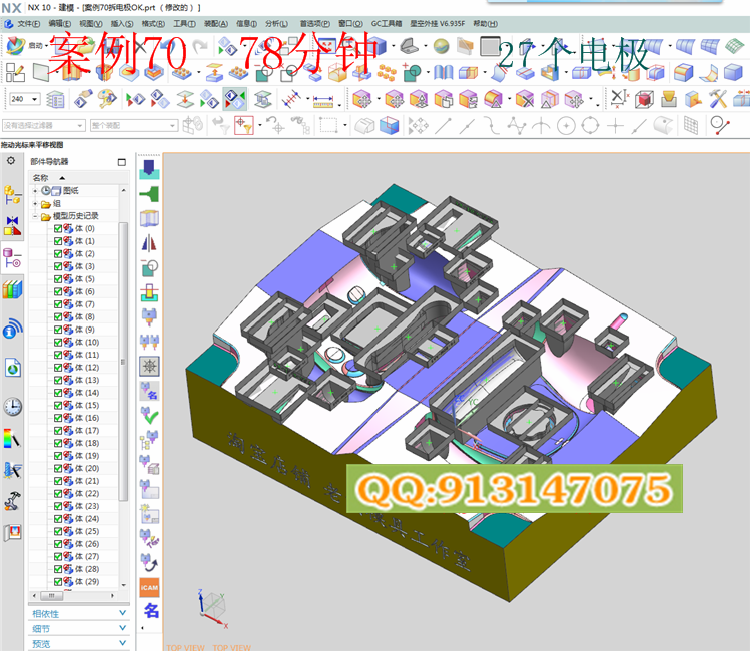Click the electrode check mark icon
Viewport: 750px width, 651px height.
149,415
